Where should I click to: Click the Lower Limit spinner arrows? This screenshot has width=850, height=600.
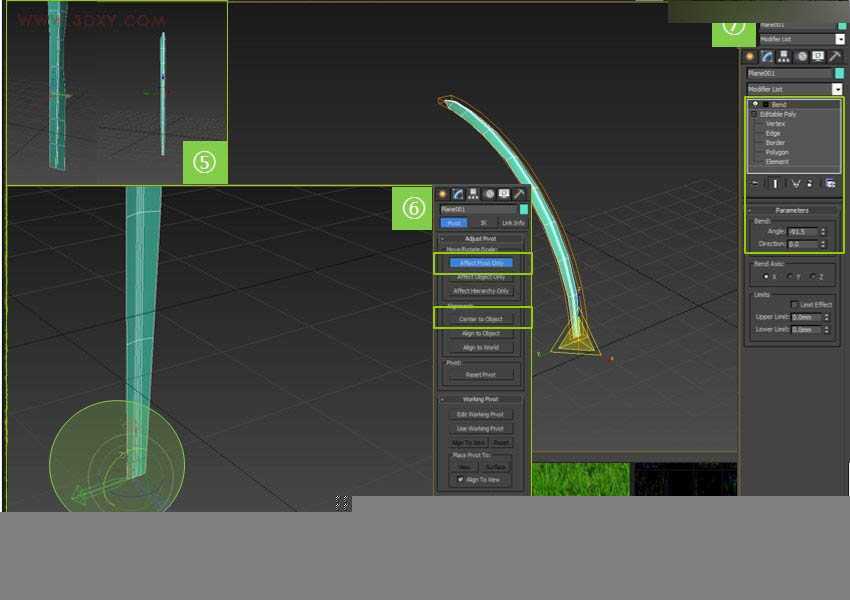point(827,330)
